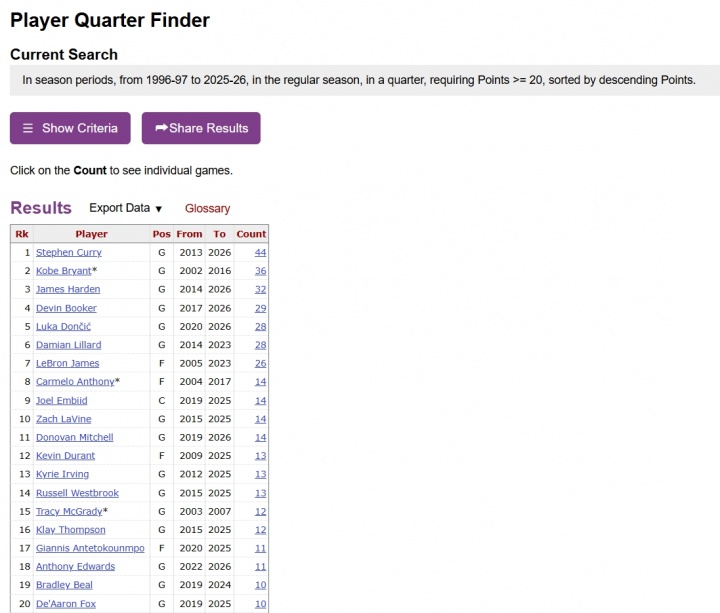The image size is (720, 613).
Task: Select James Harden's name link
Action: click(x=68, y=289)
